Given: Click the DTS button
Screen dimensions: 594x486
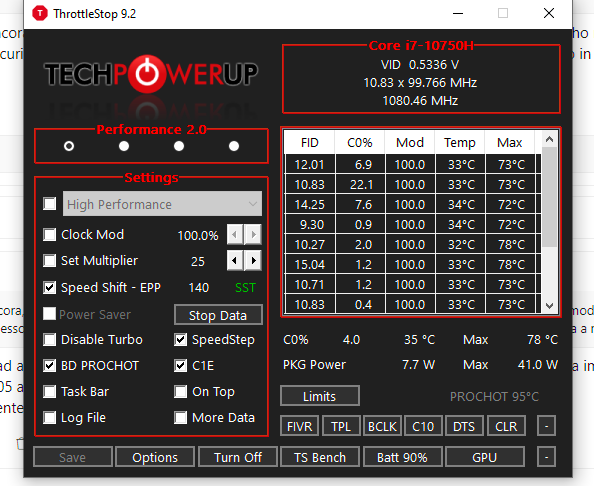Looking at the screenshot, I should pyautogui.click(x=464, y=426).
